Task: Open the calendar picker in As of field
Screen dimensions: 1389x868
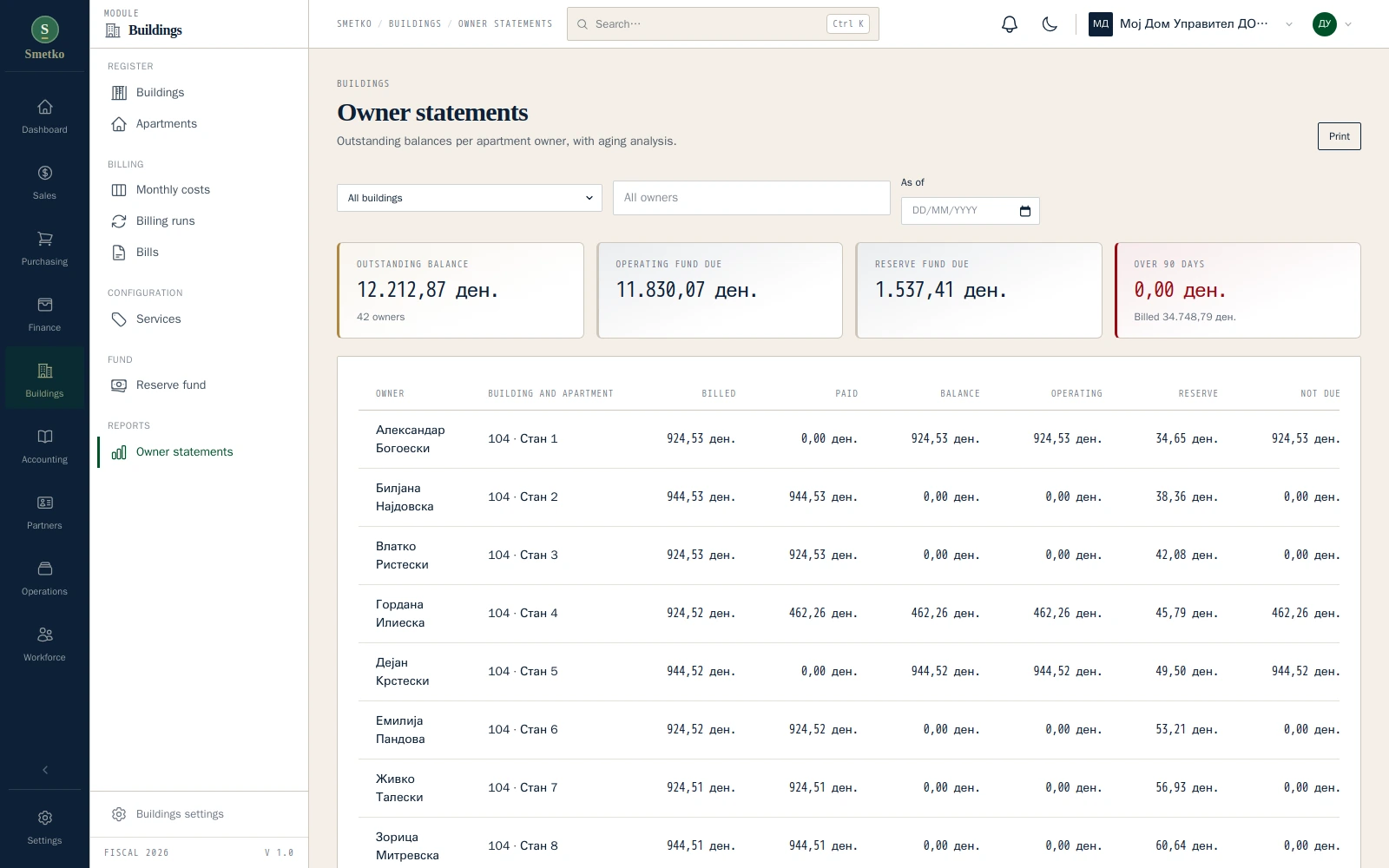Action: coord(1025,211)
